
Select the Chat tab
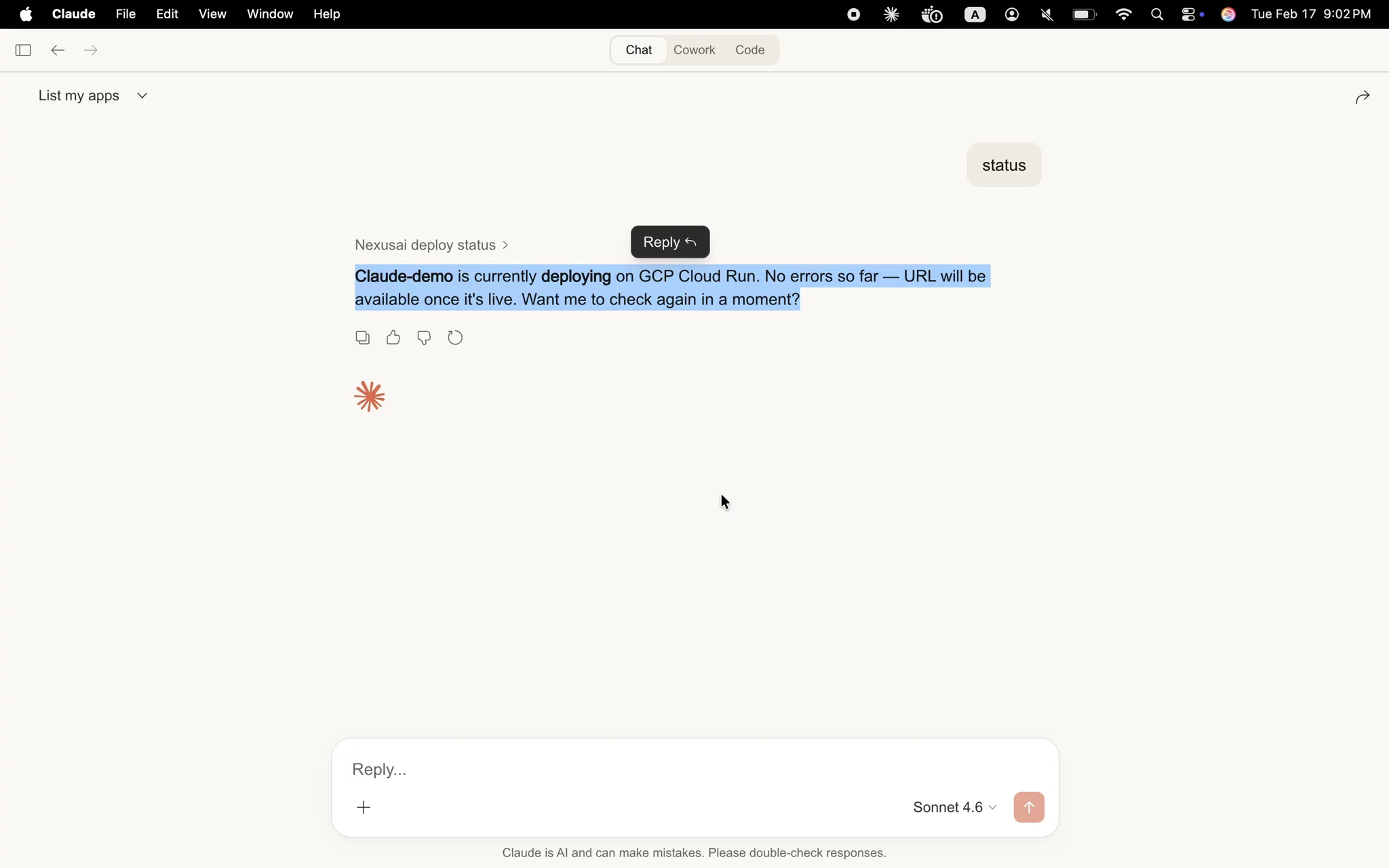638,50
